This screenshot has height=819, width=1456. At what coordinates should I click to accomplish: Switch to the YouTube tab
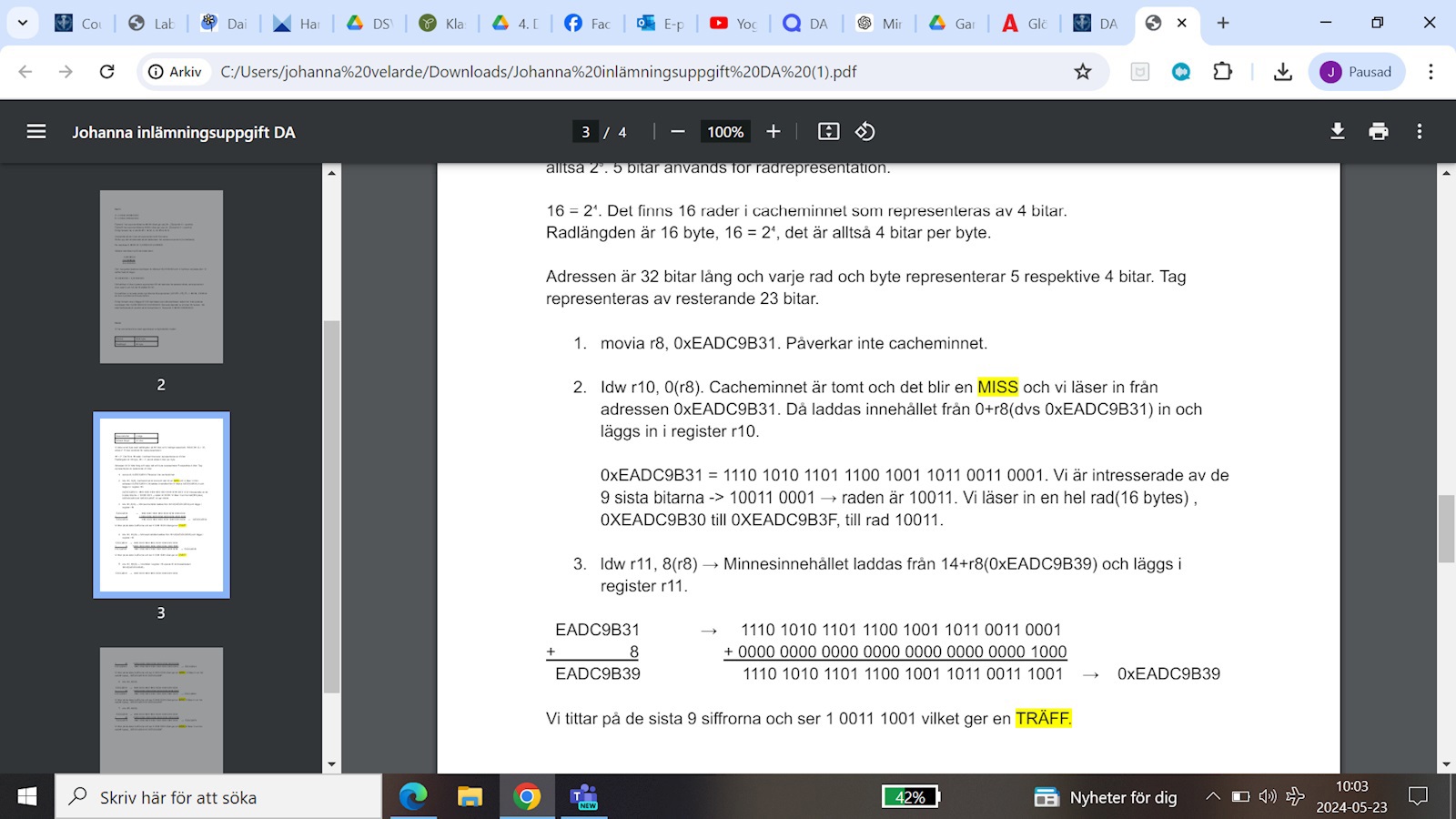click(x=733, y=24)
